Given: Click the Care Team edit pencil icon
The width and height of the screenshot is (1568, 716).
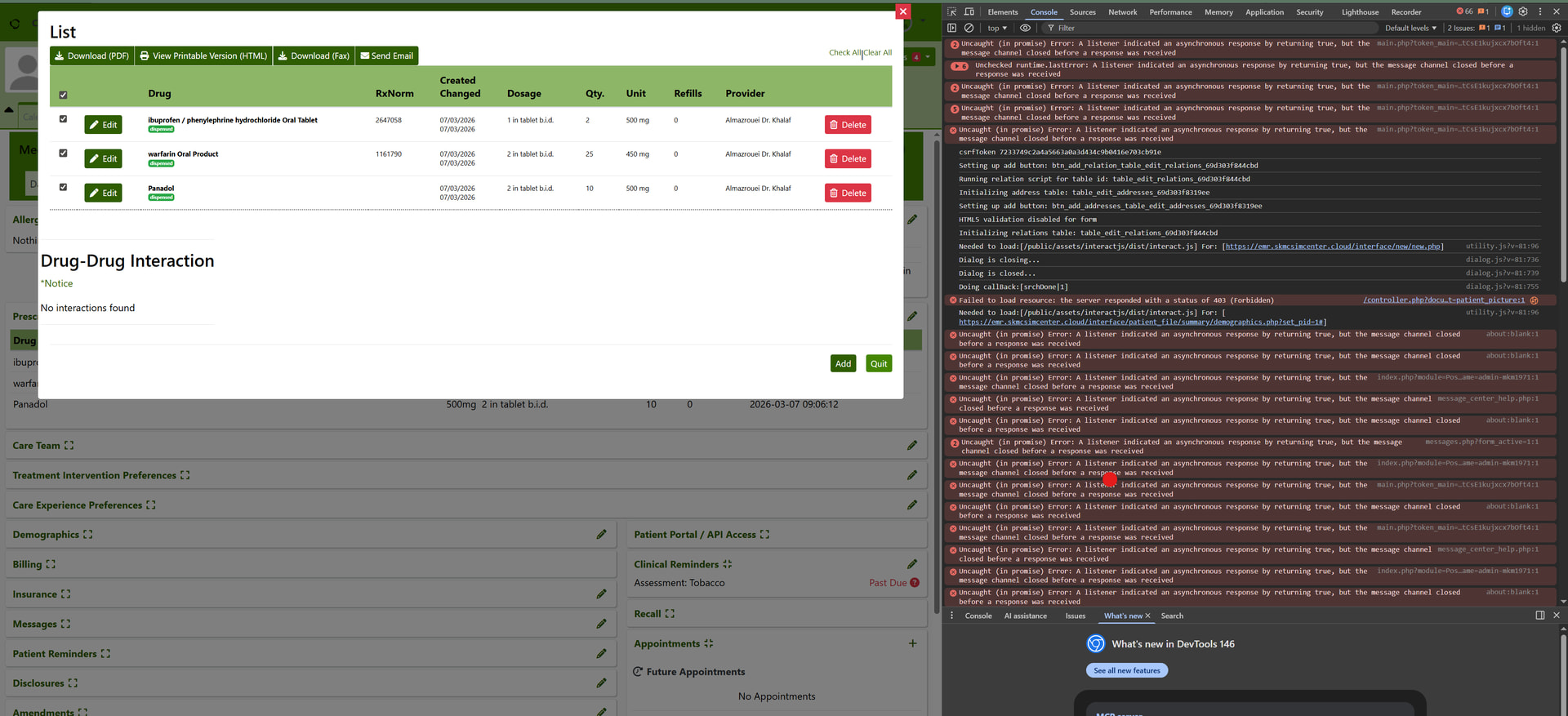Looking at the screenshot, I should coord(912,446).
